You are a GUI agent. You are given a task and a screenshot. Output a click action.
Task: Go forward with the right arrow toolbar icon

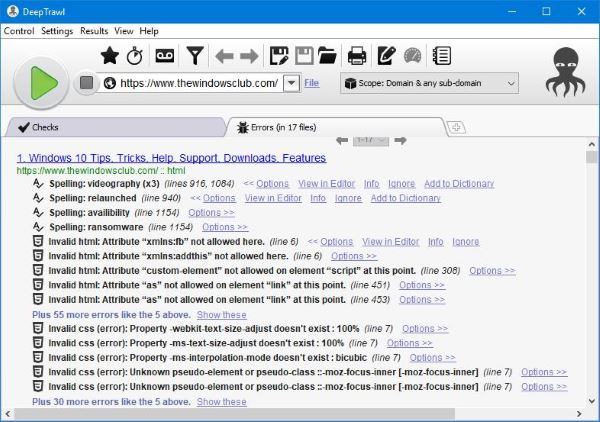[x=249, y=57]
